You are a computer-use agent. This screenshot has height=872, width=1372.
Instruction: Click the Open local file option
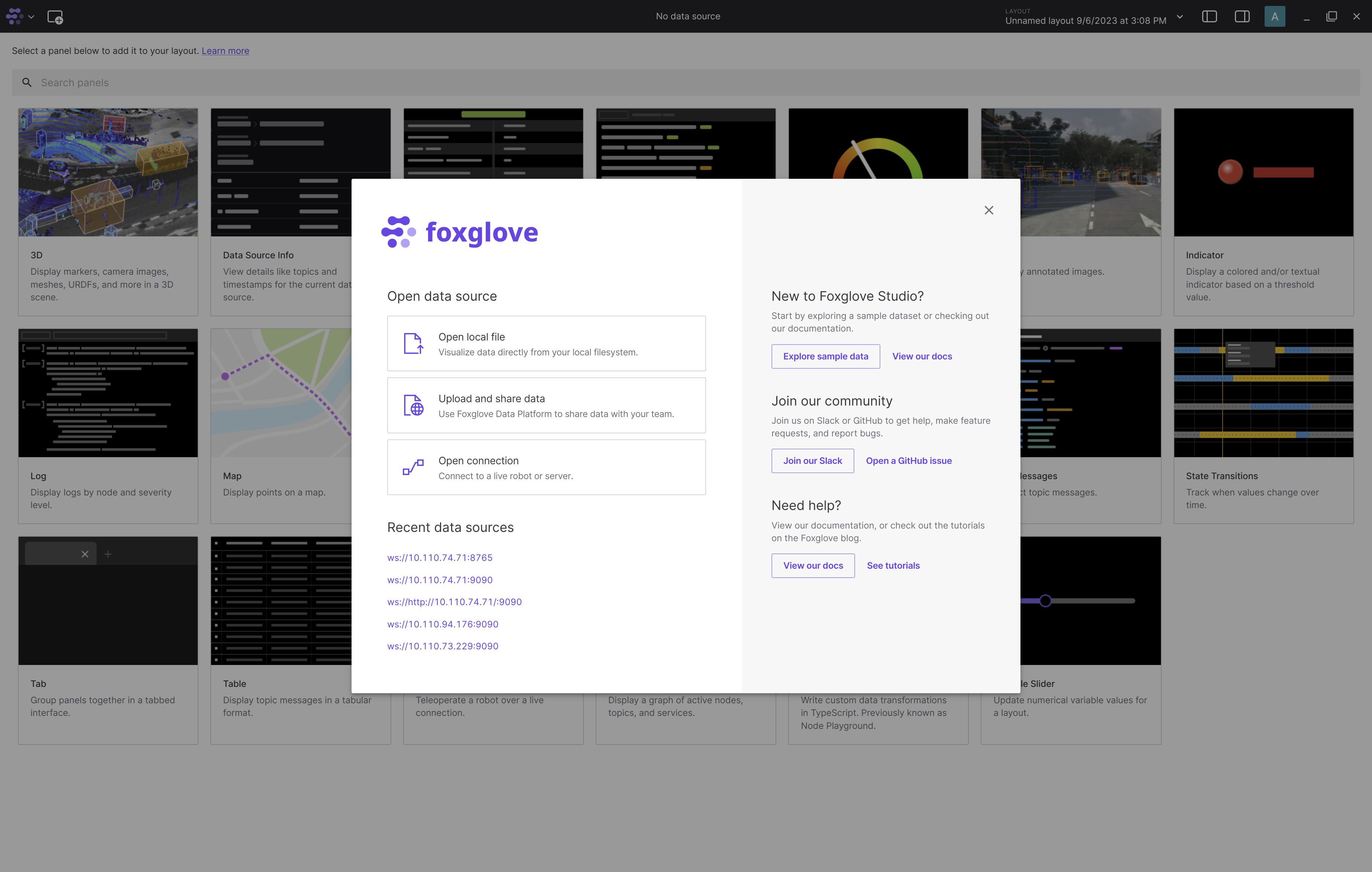[546, 344]
